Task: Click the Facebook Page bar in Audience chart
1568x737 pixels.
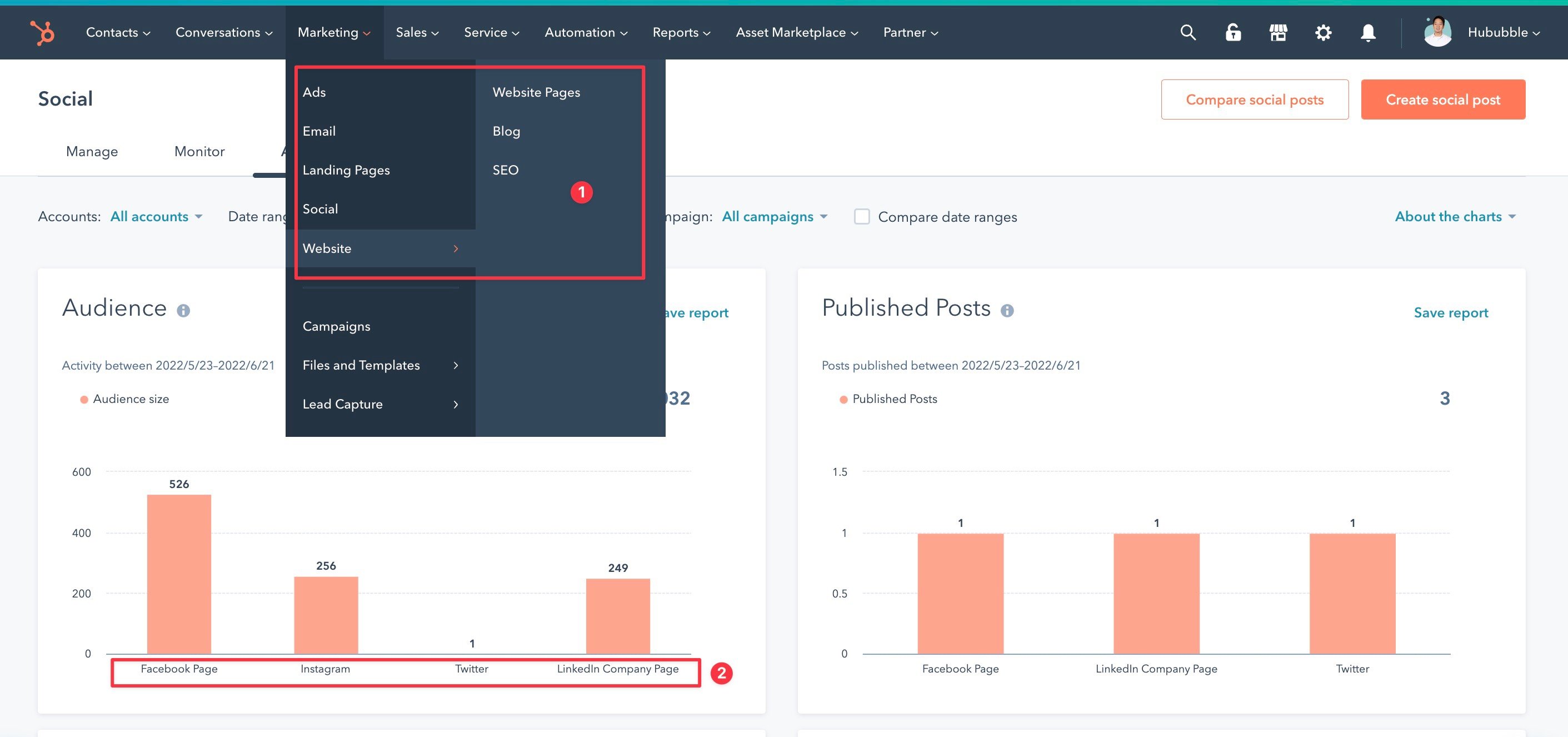Action: (179, 574)
